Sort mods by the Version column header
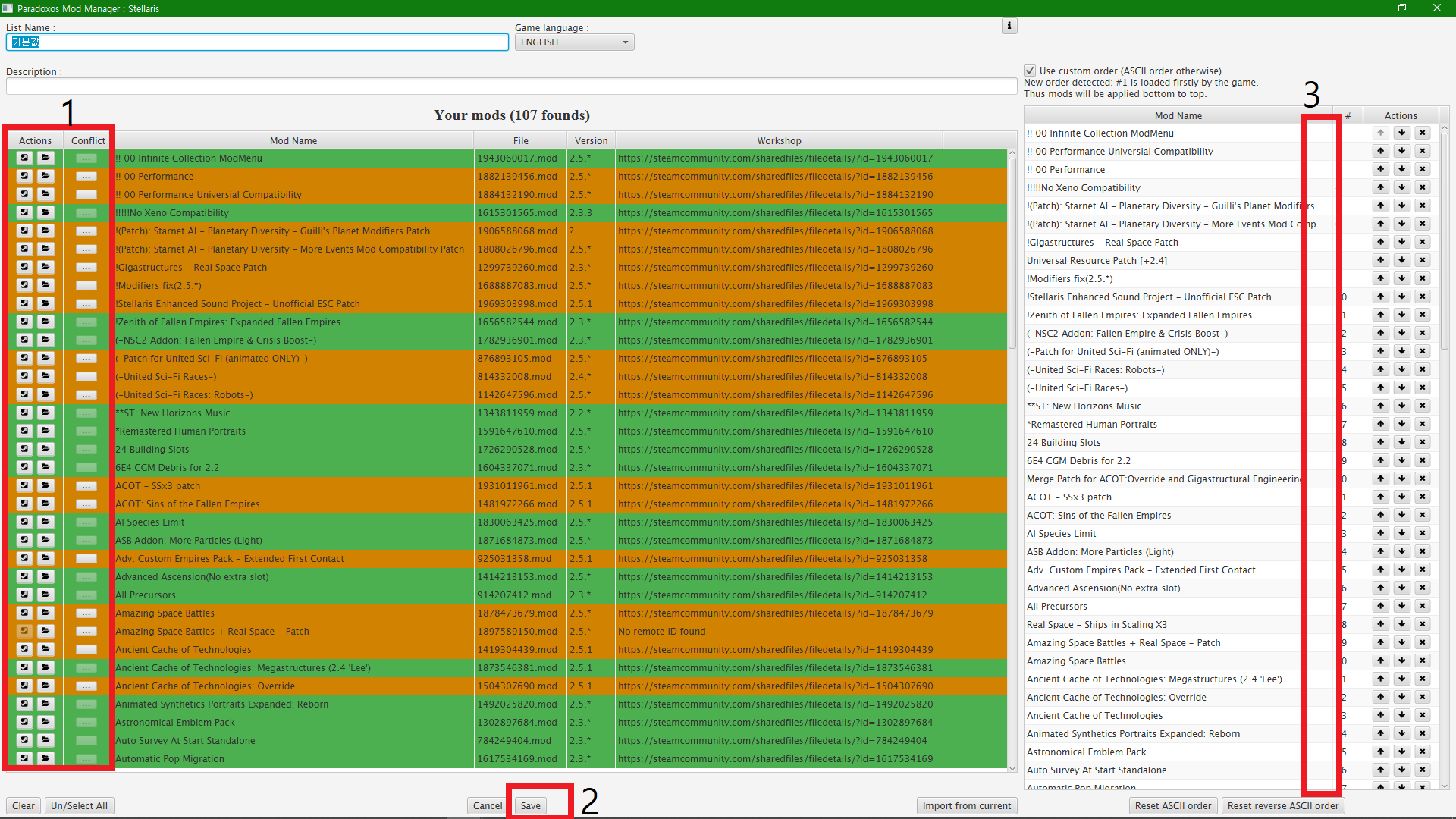The height and width of the screenshot is (819, 1456). pos(591,140)
